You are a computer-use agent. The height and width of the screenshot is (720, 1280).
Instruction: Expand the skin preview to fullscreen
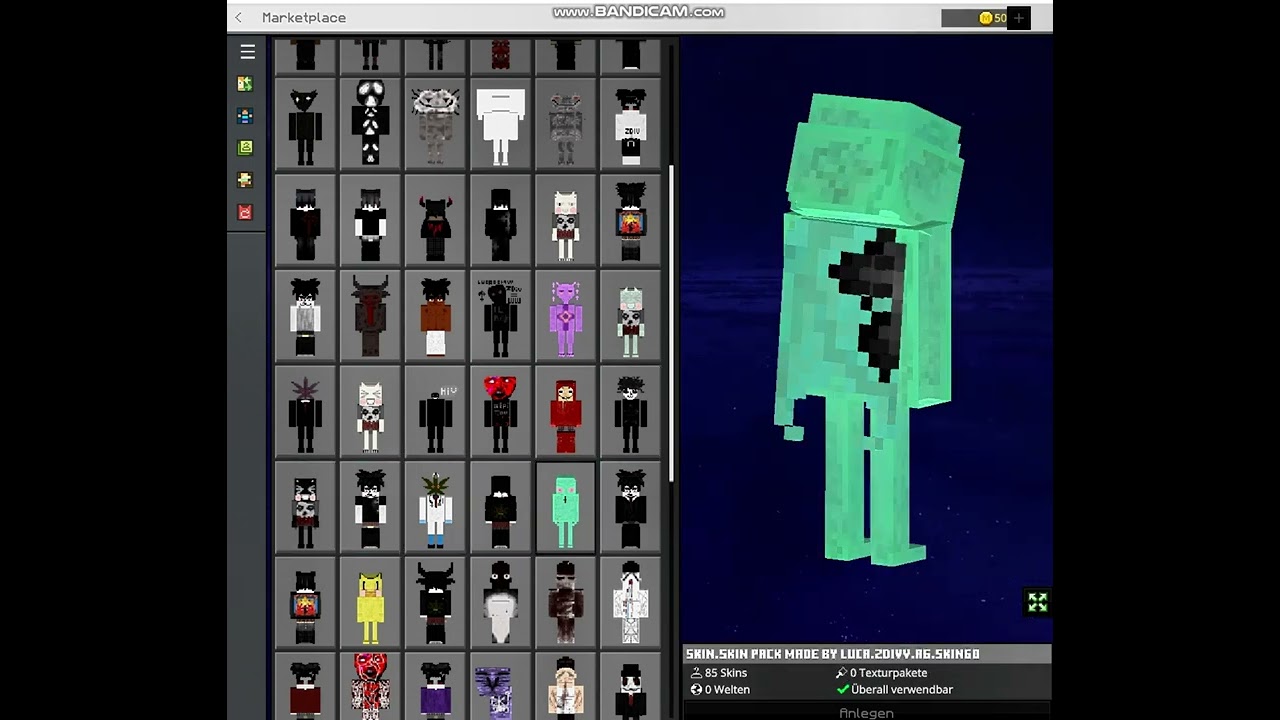tap(1037, 602)
